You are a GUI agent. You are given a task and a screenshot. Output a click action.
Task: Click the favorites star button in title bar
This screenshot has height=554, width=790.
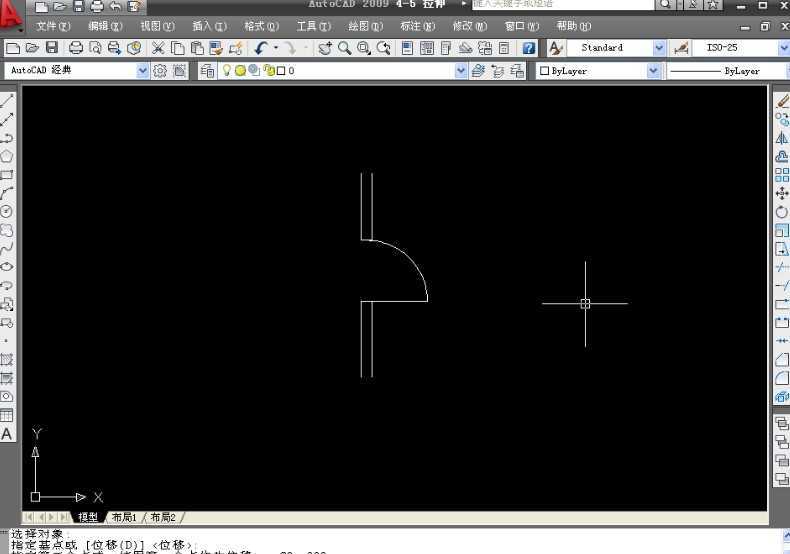coord(712,5)
